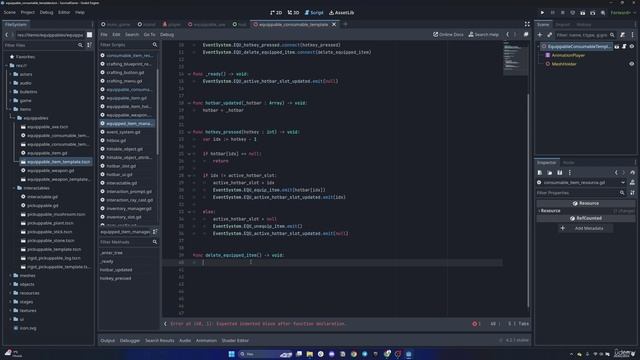Go back in Inspector history

pos(616,173)
